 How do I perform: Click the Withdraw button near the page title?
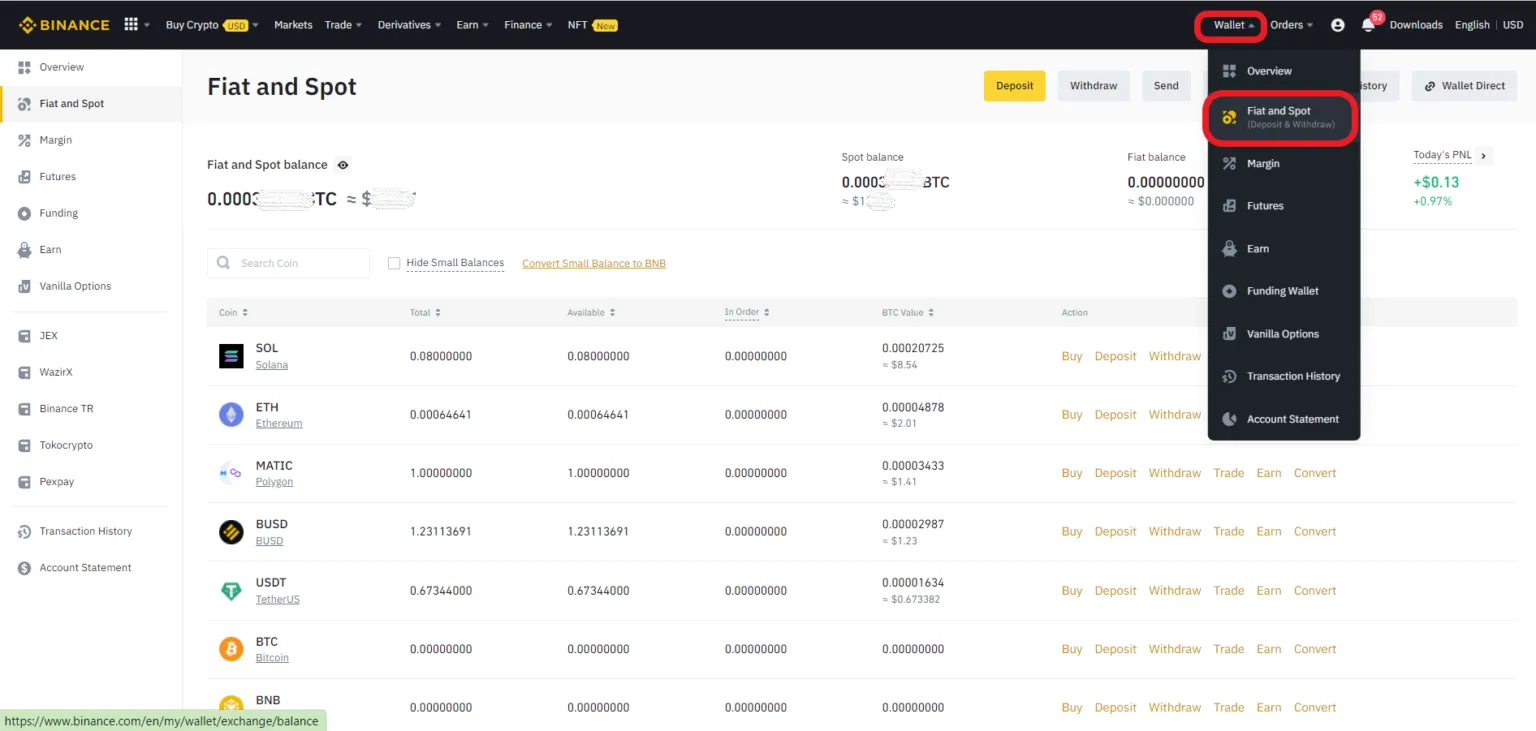[x=1094, y=86]
